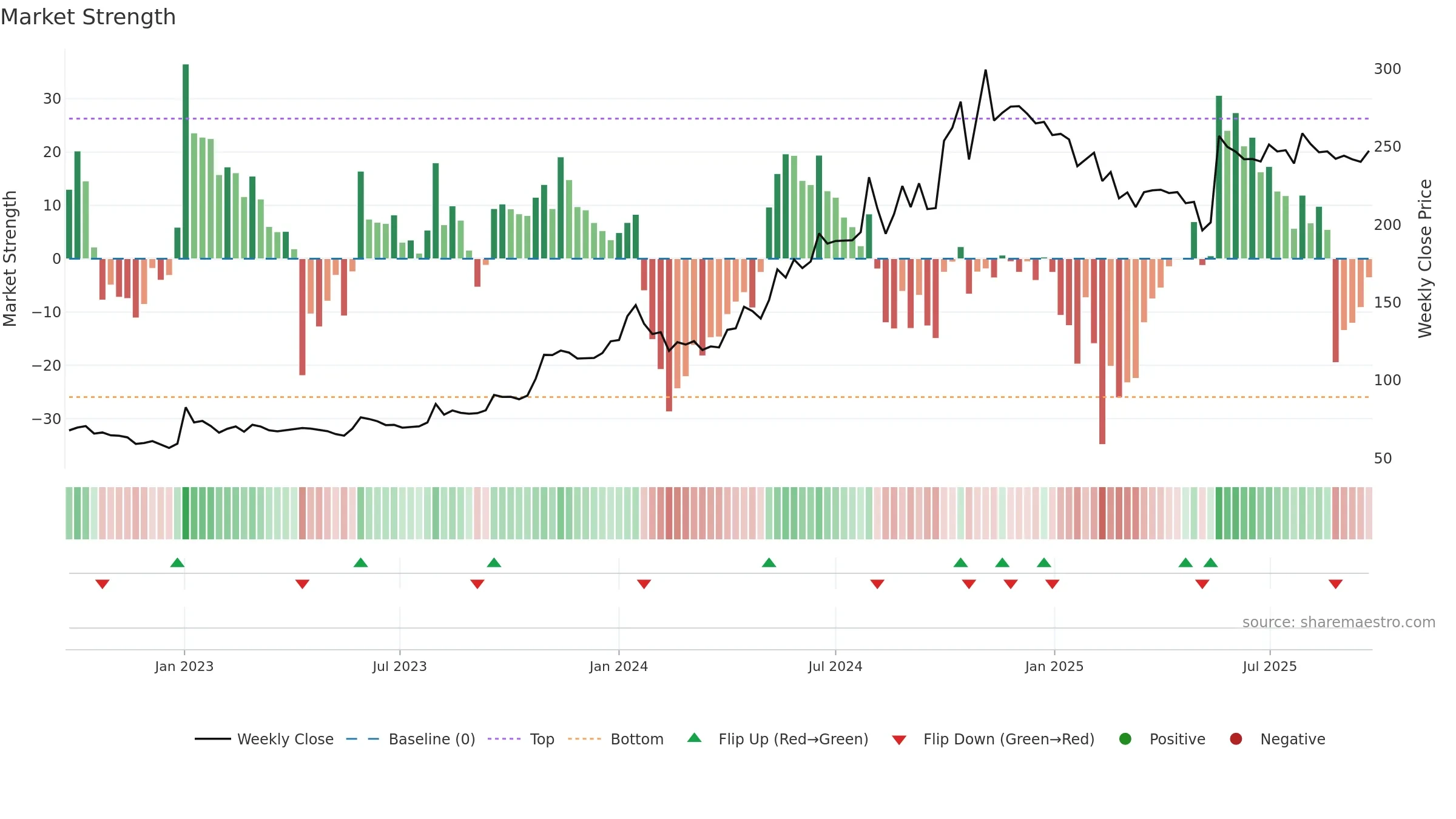The width and height of the screenshot is (1456, 819).
Task: Toggle the Flip Down (Green→Red) legend label
Action: tap(1009, 739)
